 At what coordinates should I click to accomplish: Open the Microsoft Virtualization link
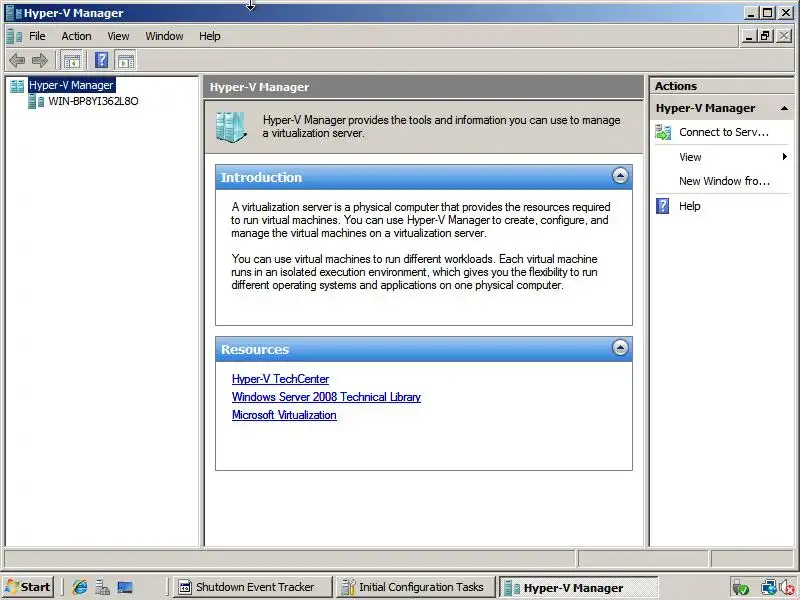coord(284,415)
